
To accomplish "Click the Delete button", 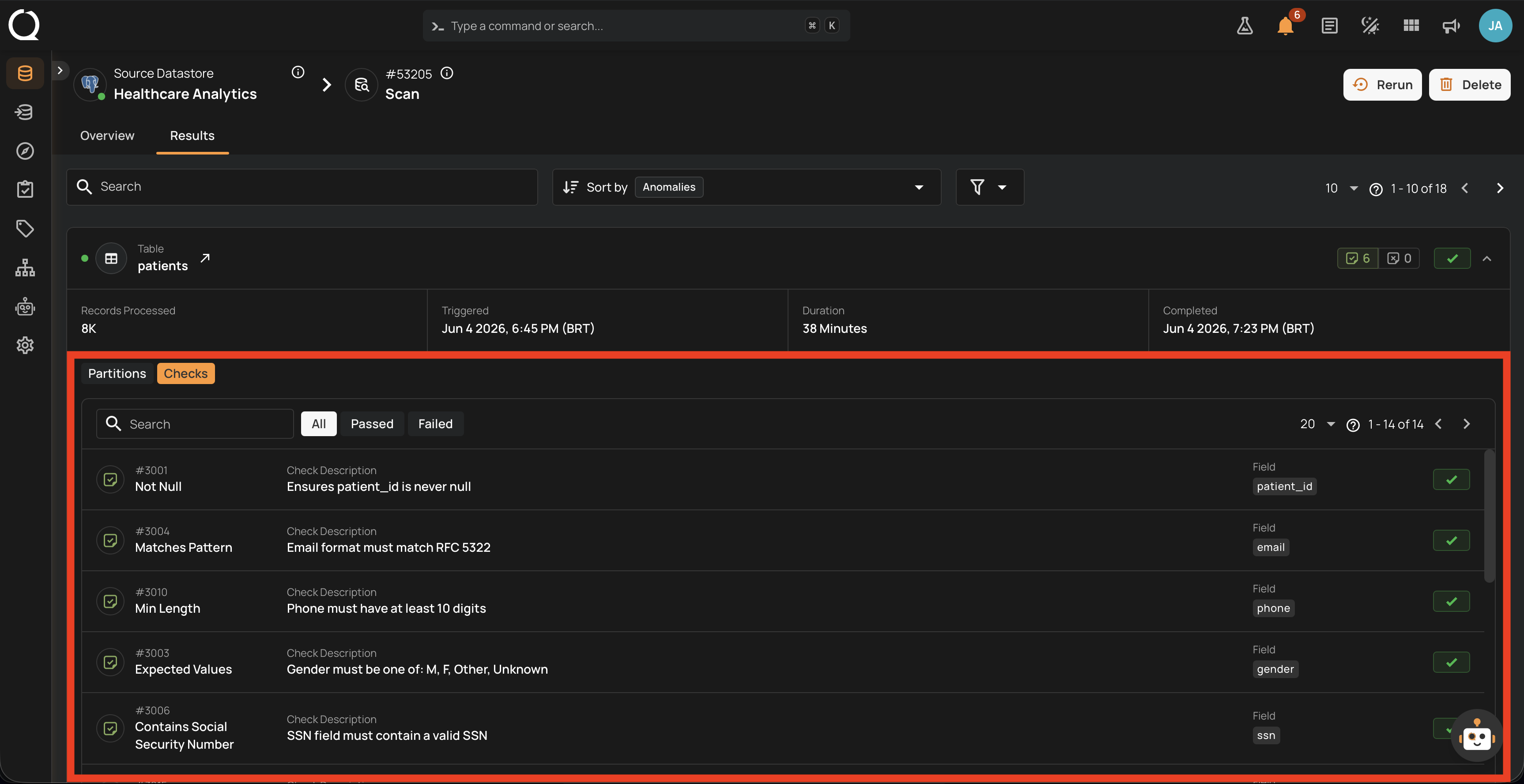I will 1470,85.
